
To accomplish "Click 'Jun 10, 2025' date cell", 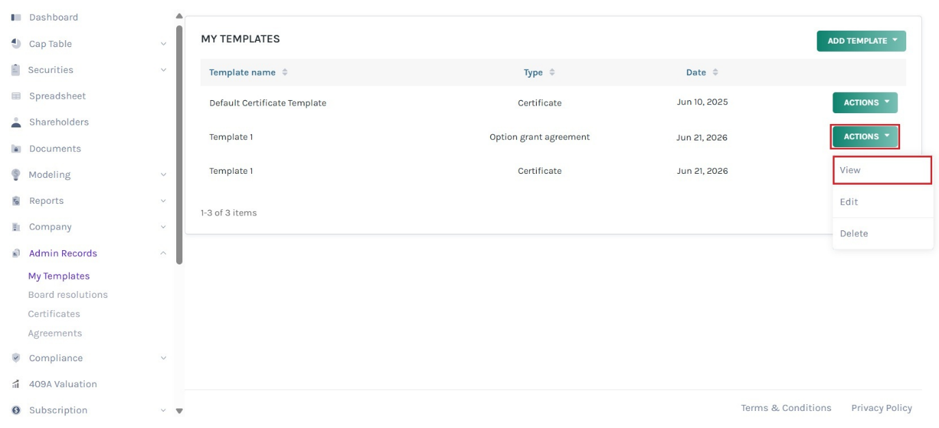I will [702, 102].
